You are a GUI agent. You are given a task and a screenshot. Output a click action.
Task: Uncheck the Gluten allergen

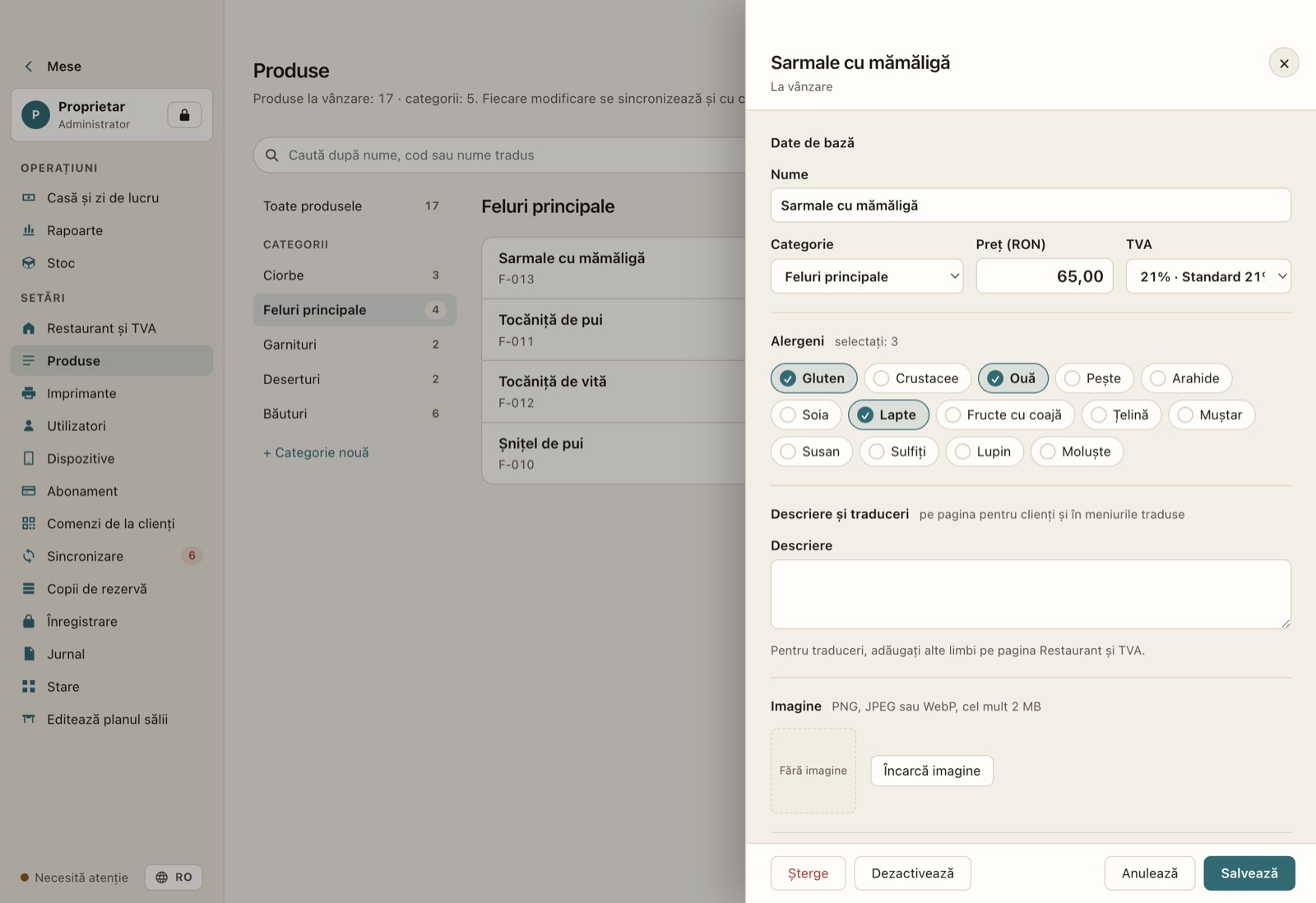click(813, 378)
